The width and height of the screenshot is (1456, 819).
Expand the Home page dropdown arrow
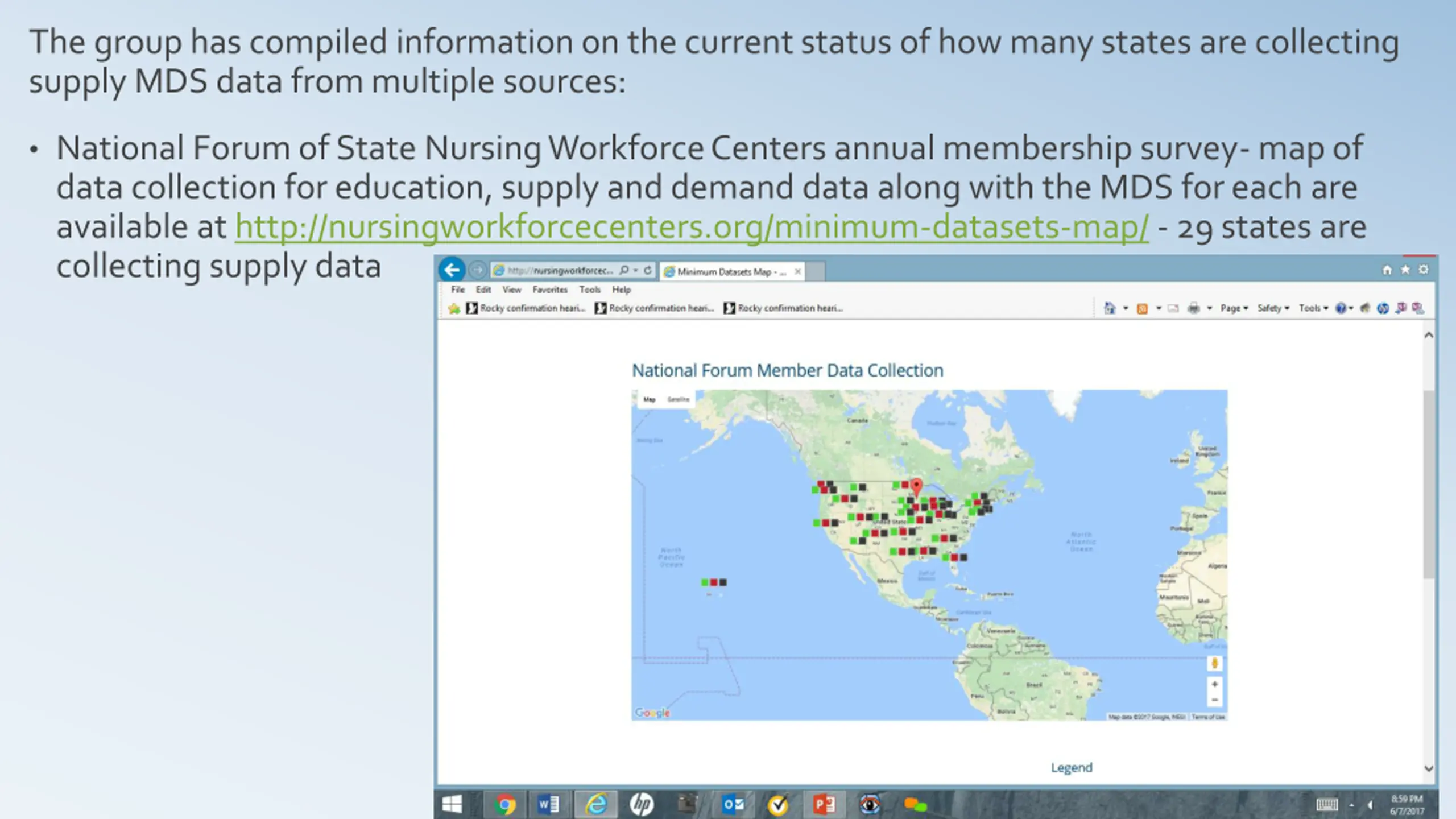point(1126,308)
